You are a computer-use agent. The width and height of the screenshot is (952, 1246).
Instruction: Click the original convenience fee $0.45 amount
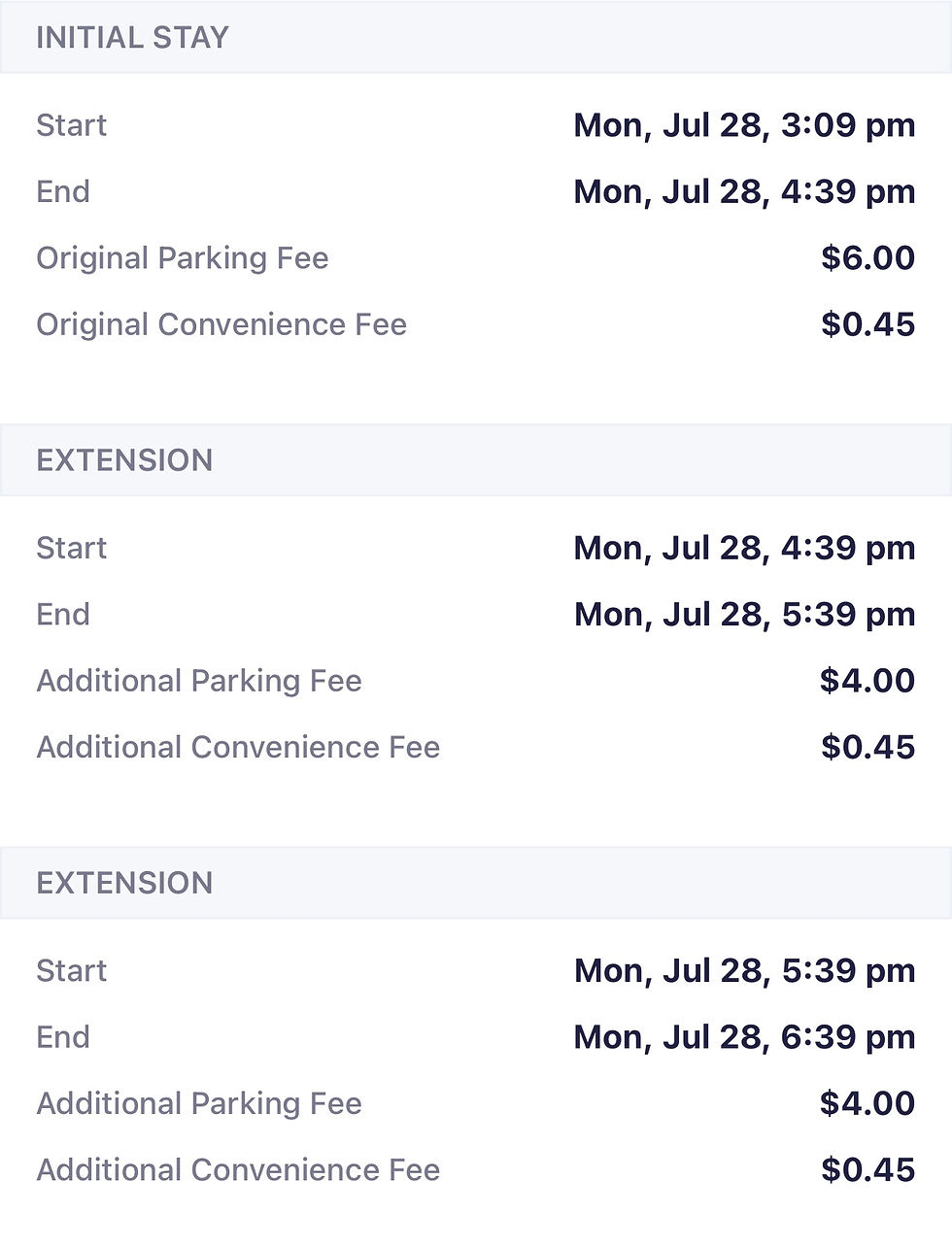click(867, 323)
